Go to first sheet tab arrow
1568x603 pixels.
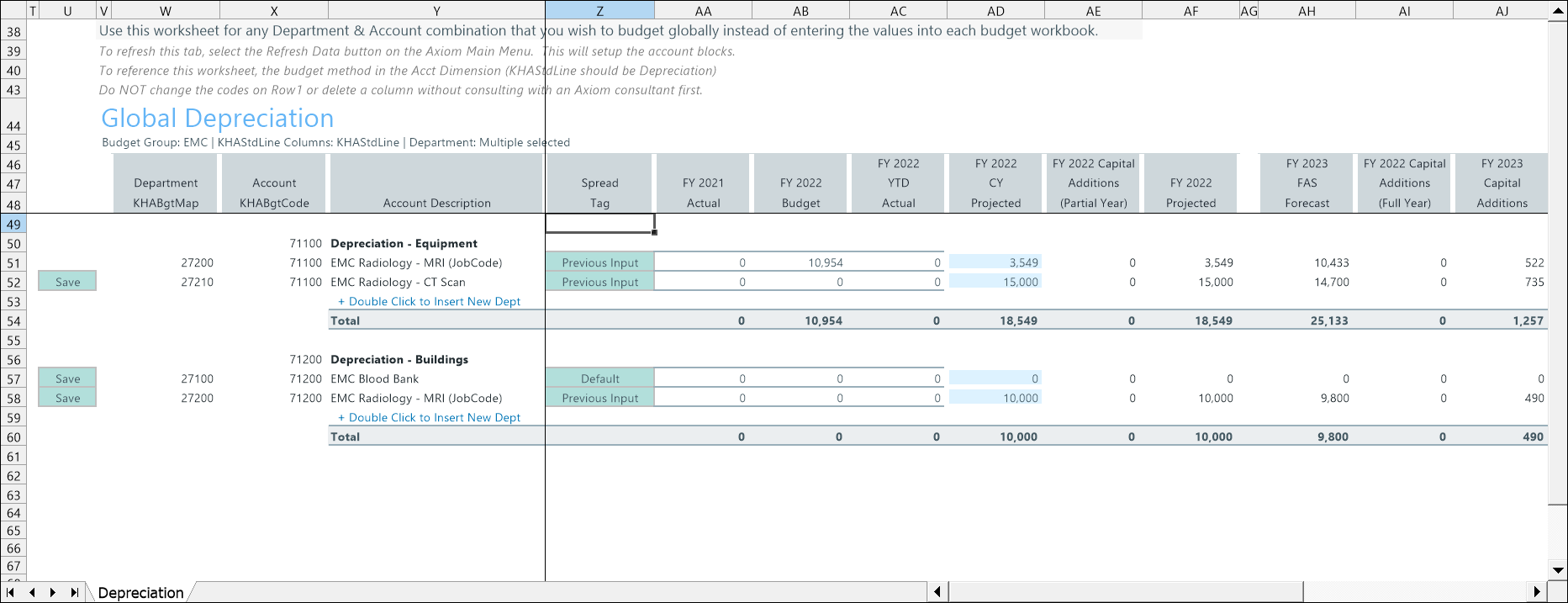point(11,592)
